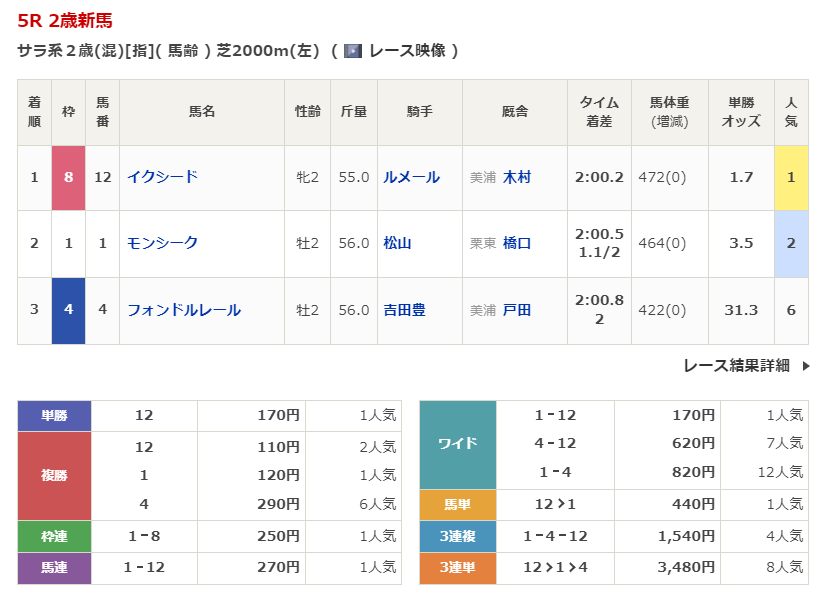This screenshot has width=827, height=594.
Task: Open trainer 木村's page
Action: click(517, 177)
